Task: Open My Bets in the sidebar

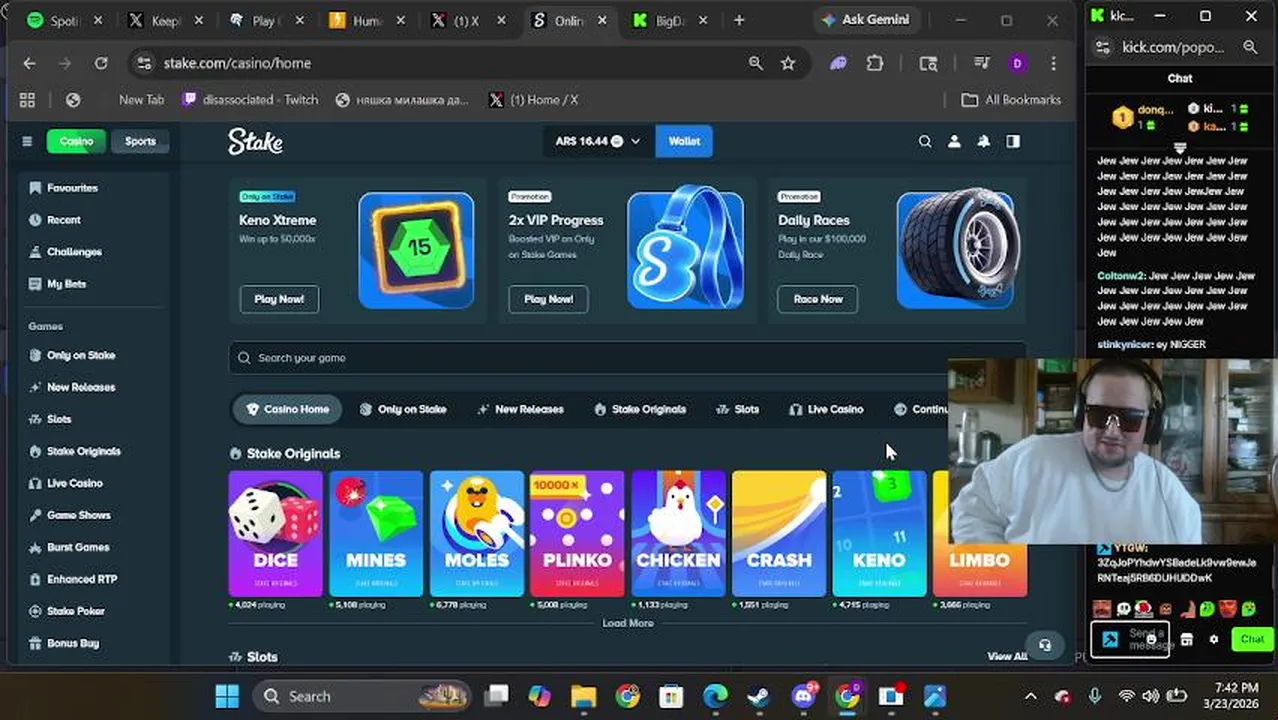Action: (57, 284)
